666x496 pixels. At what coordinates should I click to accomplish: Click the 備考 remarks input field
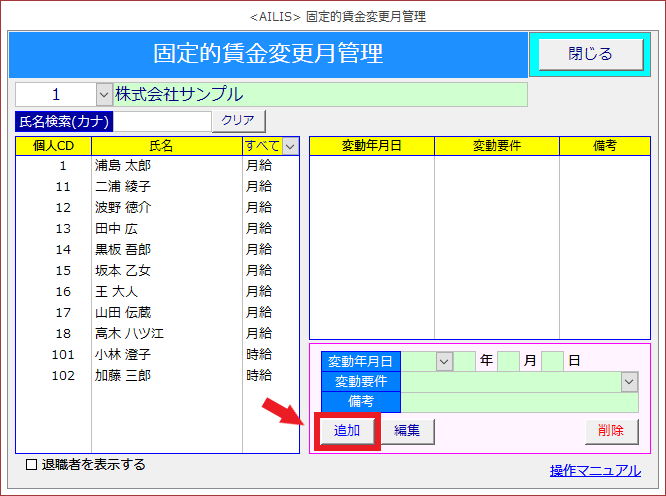(x=518, y=402)
